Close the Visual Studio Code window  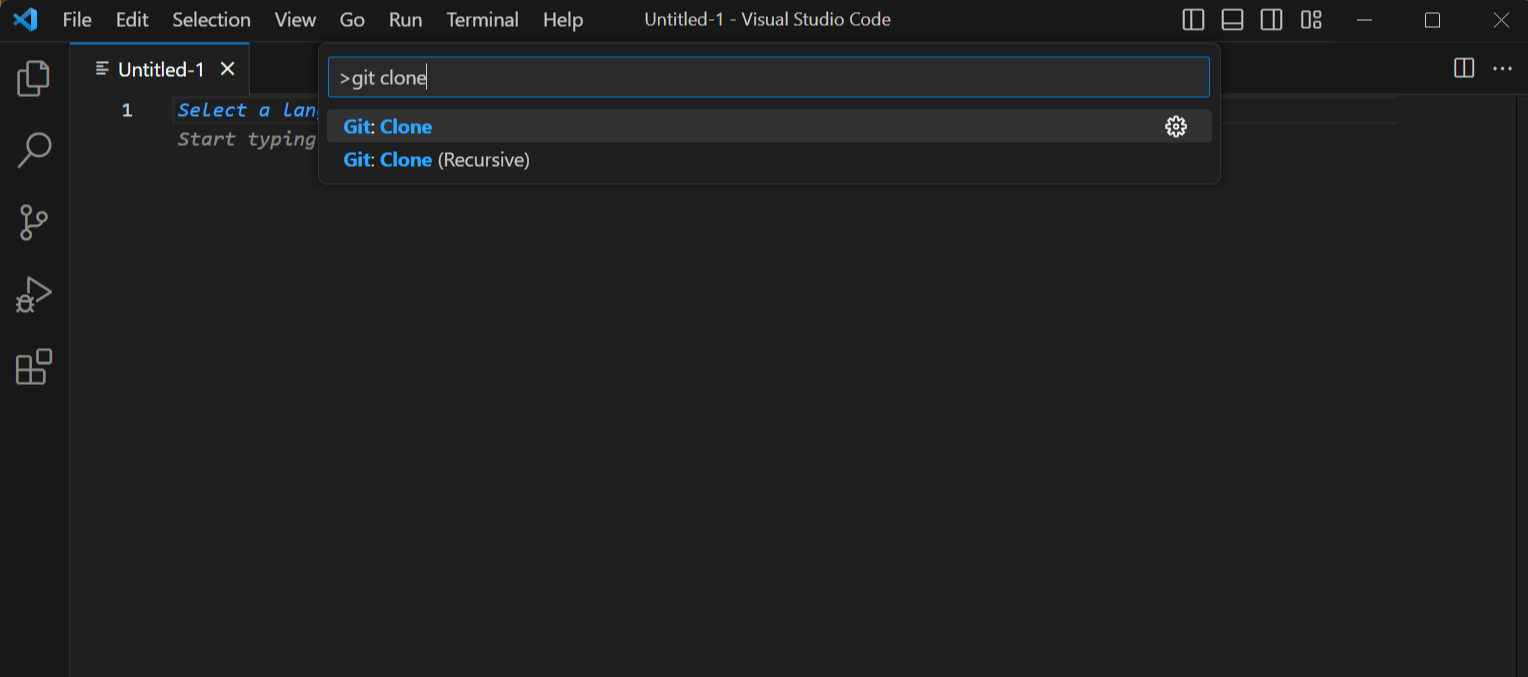coord(1500,20)
